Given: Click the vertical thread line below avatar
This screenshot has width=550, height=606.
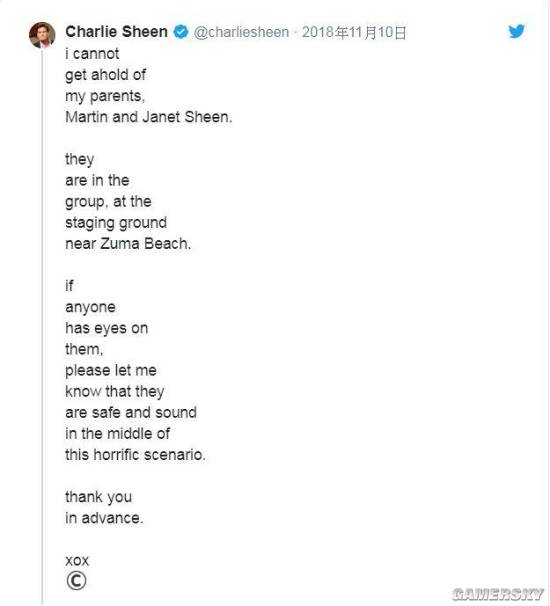Looking at the screenshot, I should 42,327.
